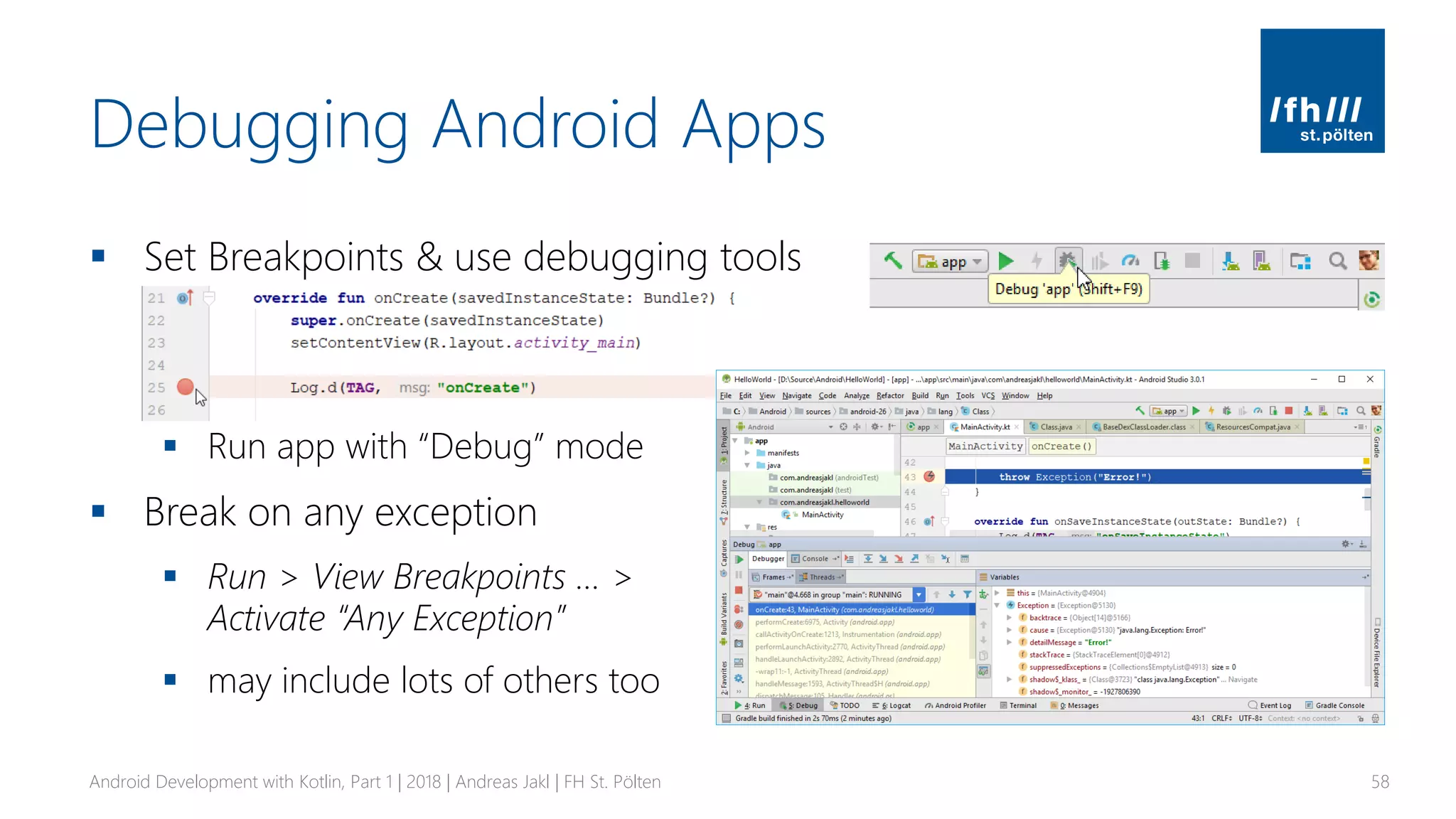Click the Make Project hammer icon
The width and height of the screenshot is (1456, 819).
[x=893, y=261]
